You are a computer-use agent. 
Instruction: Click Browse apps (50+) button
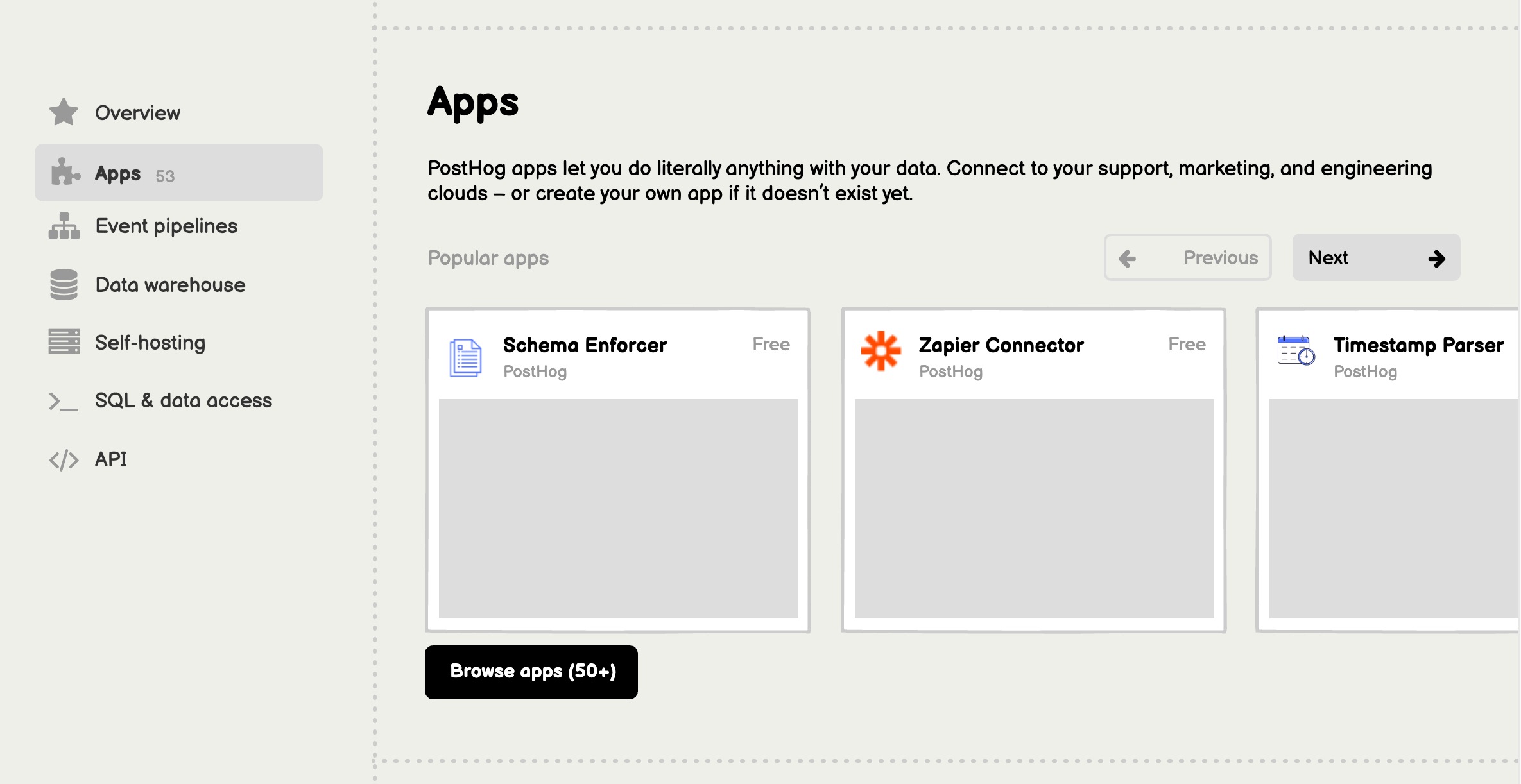coord(531,672)
